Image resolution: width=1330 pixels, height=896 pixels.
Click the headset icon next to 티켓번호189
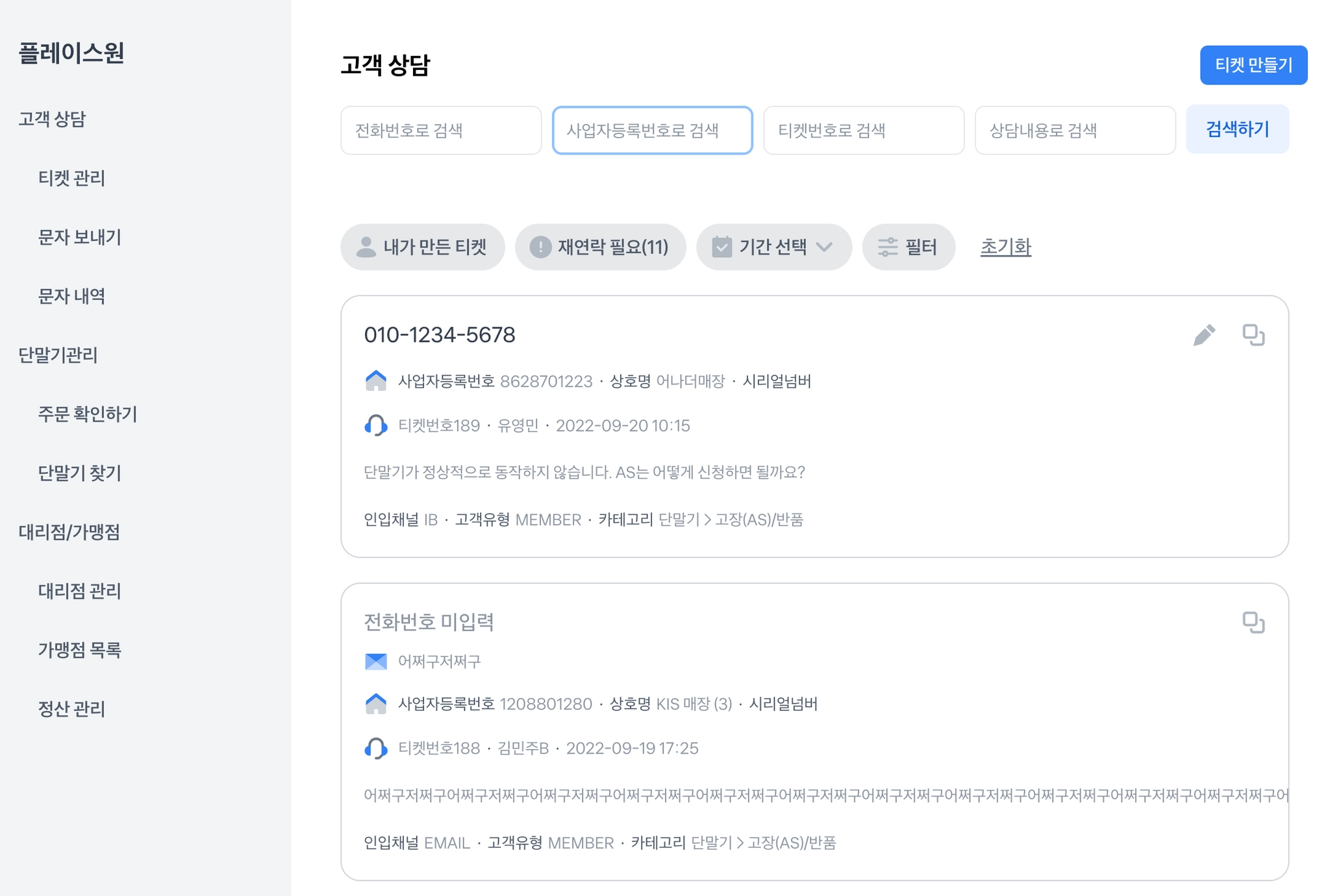(376, 426)
